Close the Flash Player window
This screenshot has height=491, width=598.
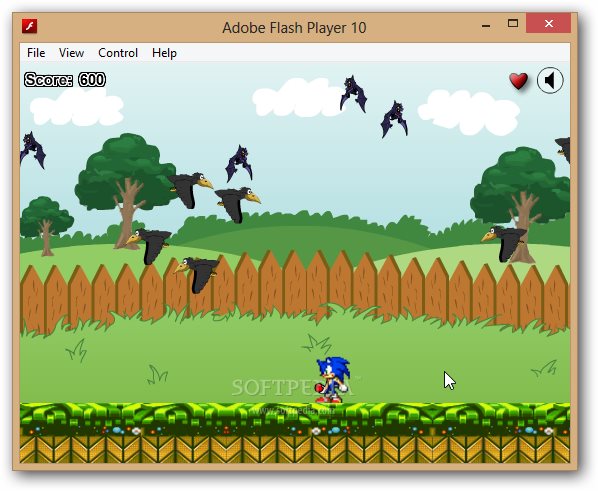tap(548, 23)
